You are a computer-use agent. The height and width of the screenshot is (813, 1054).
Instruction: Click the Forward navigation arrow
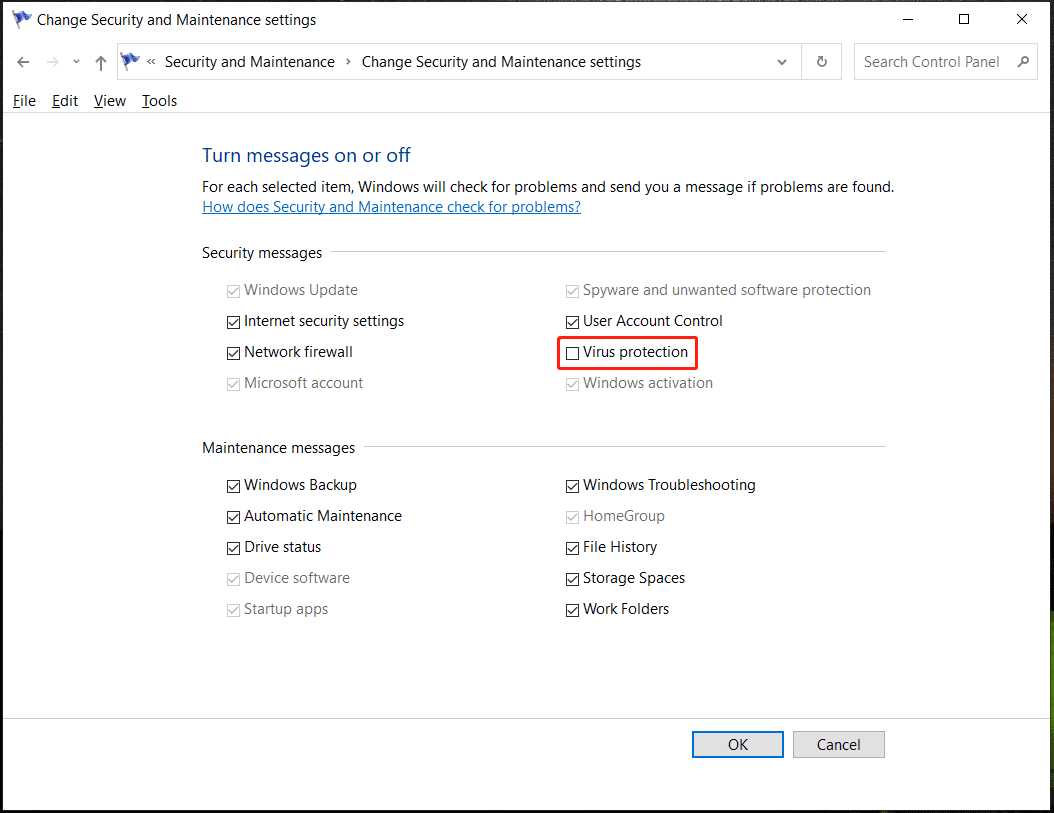[x=53, y=62]
